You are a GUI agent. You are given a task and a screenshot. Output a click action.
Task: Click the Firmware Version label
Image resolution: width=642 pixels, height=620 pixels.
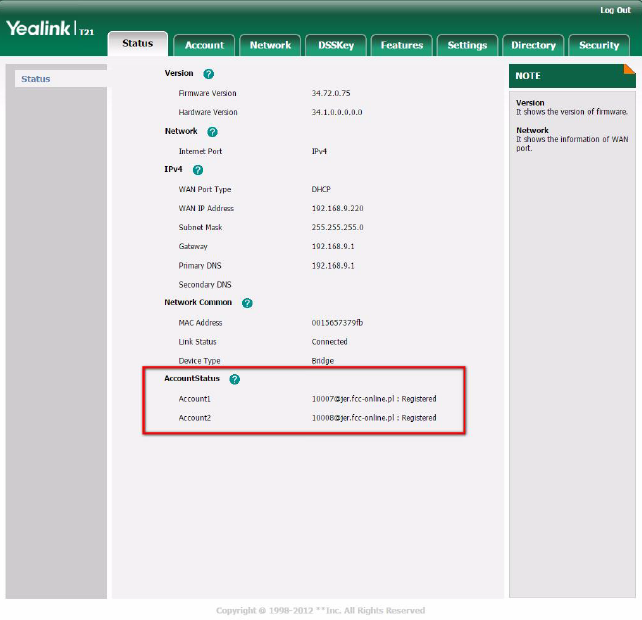207,93
